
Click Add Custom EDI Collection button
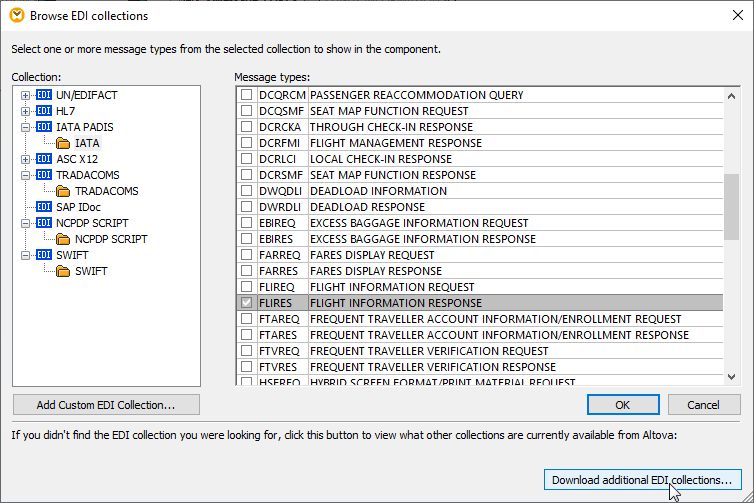tap(106, 405)
